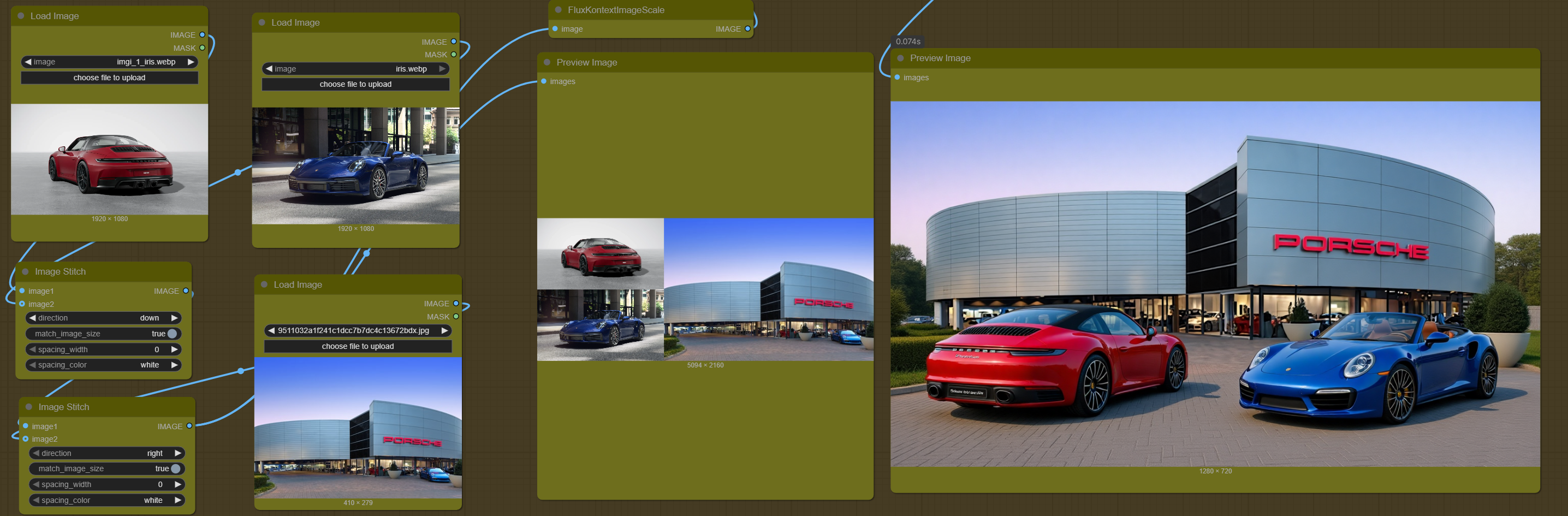Change spacing_color in the 'down' Image Stitch node to next
This screenshot has height=516, width=1568.
[174, 365]
